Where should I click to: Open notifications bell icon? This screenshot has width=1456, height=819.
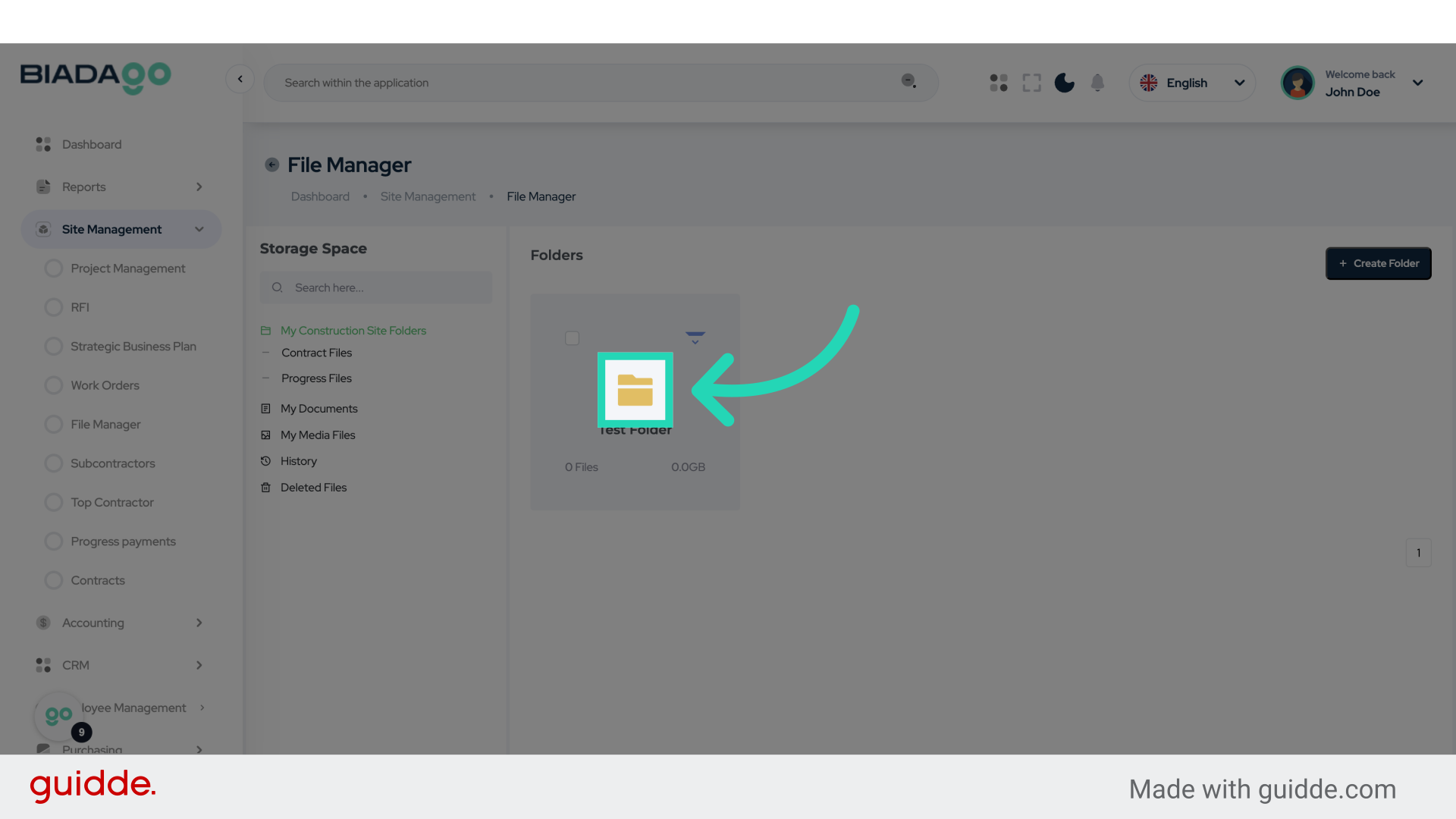(1097, 83)
